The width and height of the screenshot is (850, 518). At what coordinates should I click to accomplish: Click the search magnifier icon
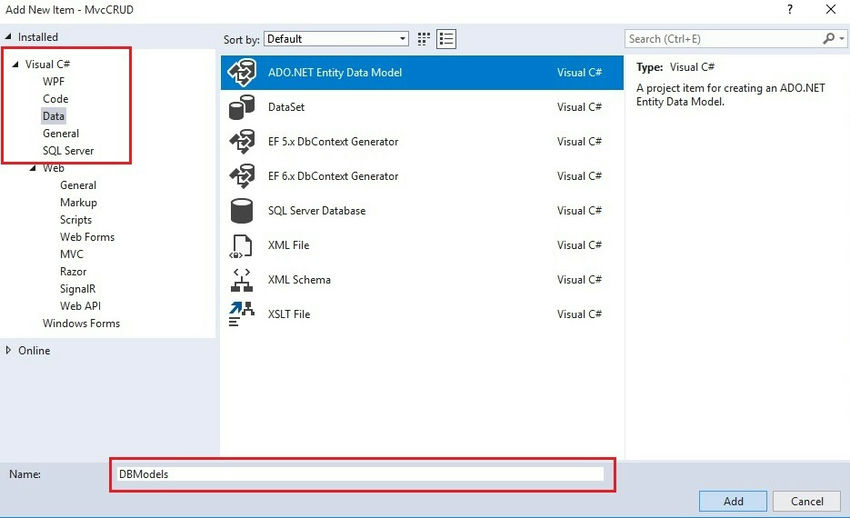(x=829, y=39)
